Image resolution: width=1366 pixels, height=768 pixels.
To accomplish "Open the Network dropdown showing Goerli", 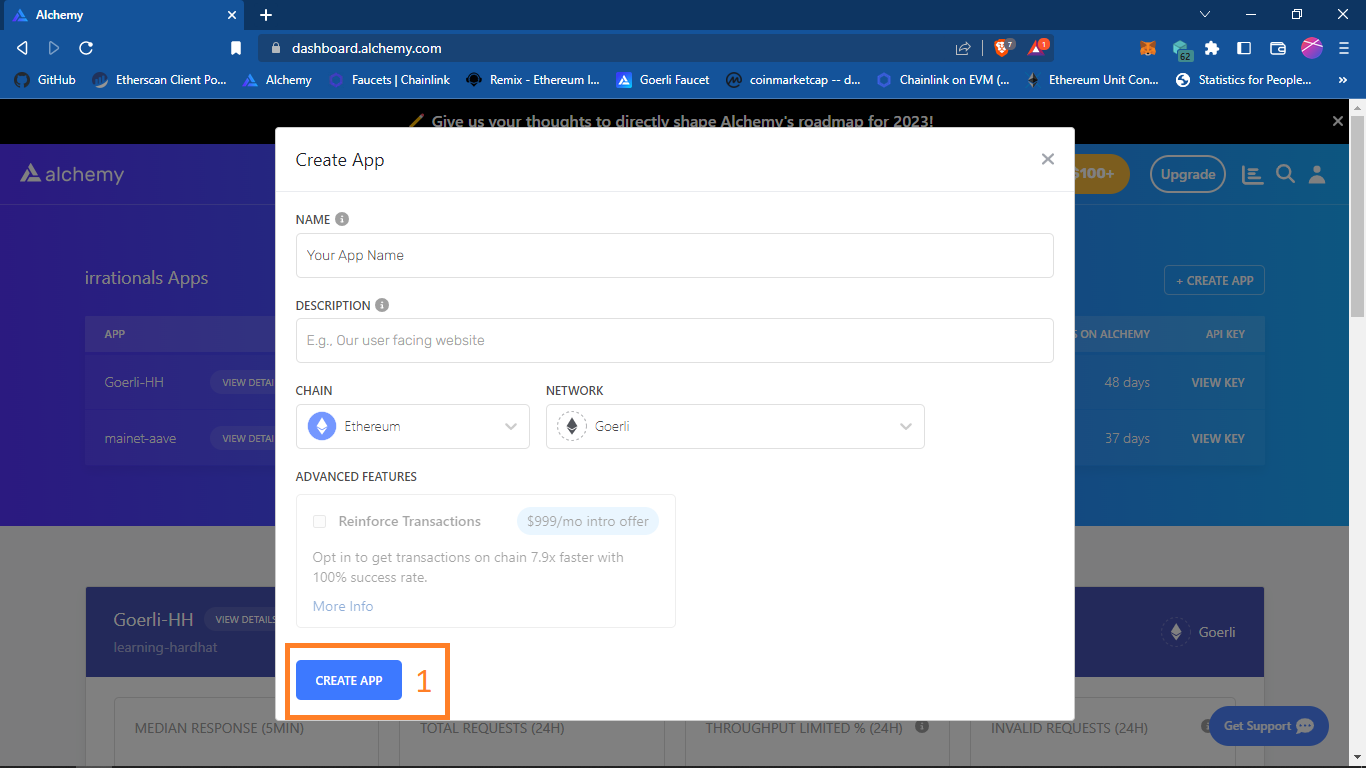I will [x=735, y=426].
